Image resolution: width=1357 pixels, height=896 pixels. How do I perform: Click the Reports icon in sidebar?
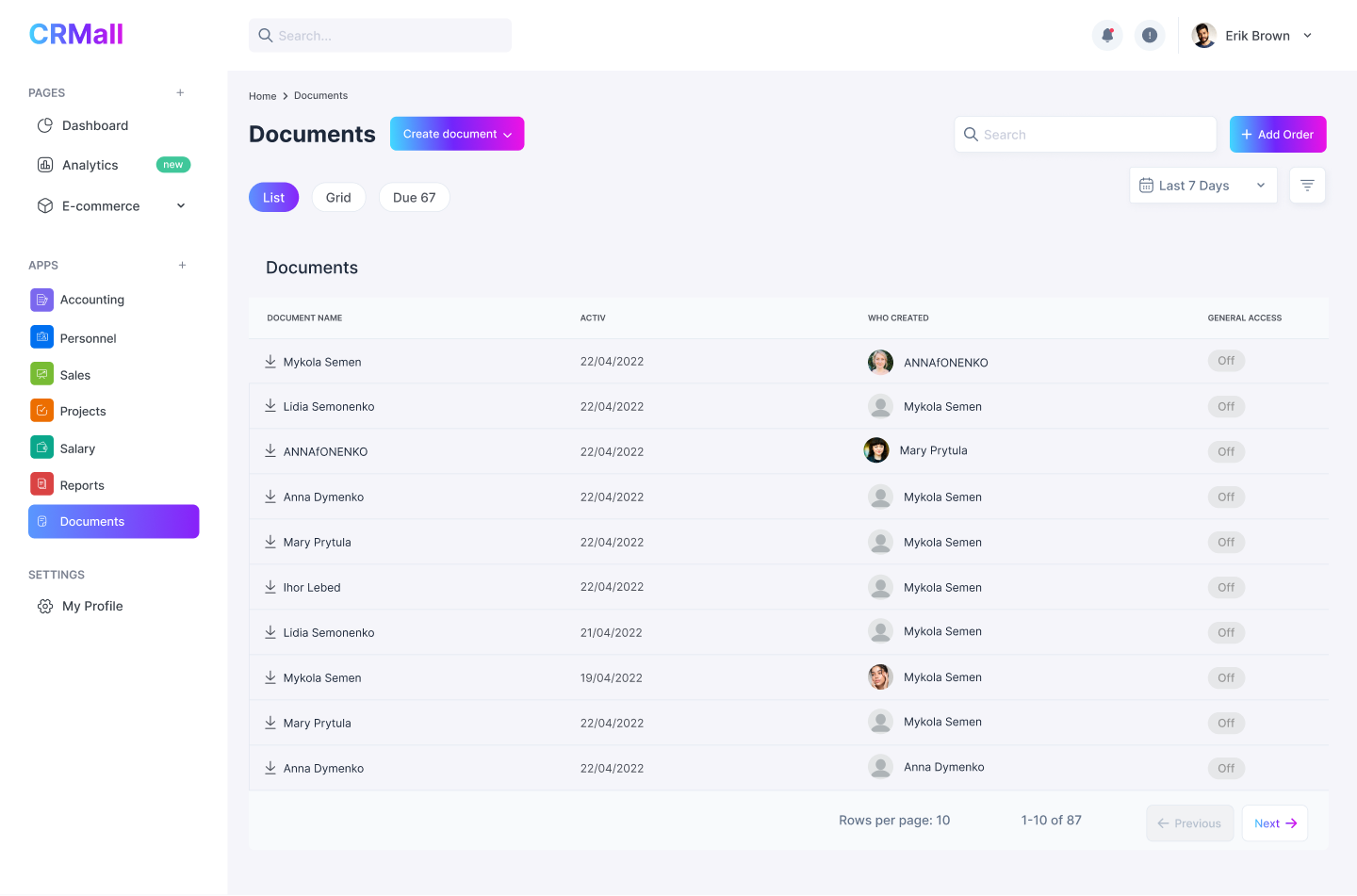coord(41,485)
